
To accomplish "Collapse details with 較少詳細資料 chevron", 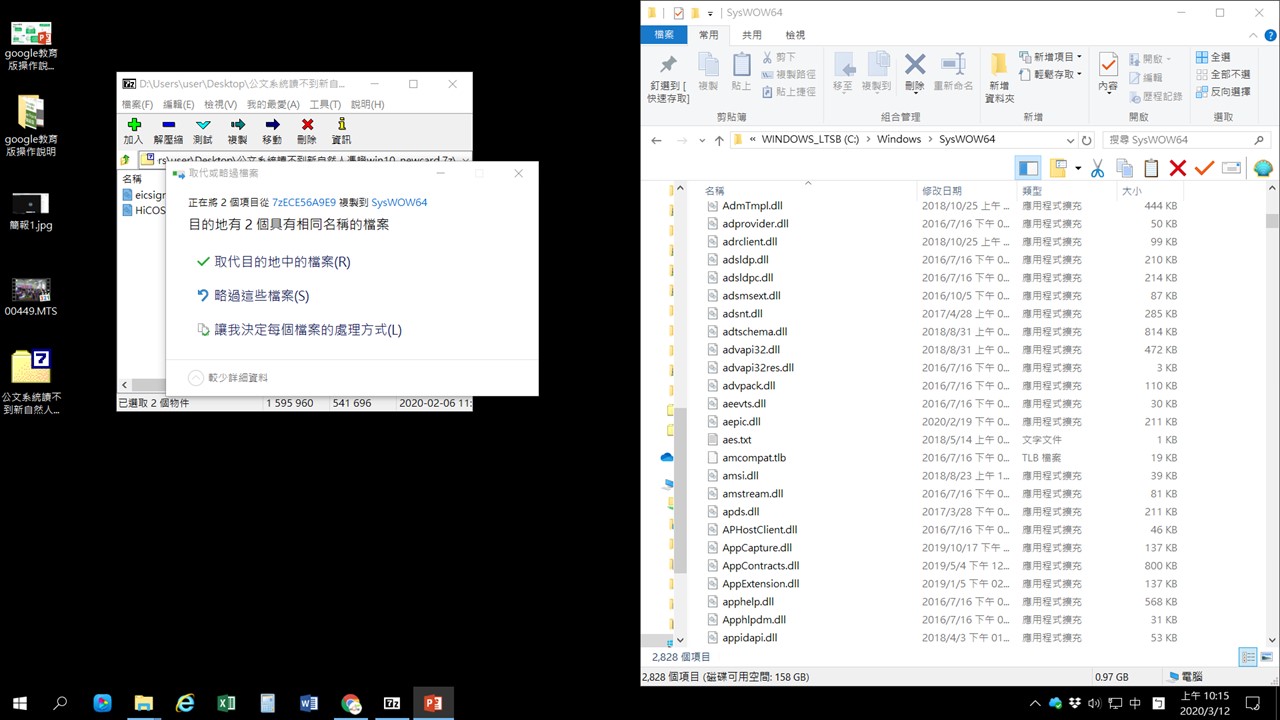I will (x=196, y=378).
